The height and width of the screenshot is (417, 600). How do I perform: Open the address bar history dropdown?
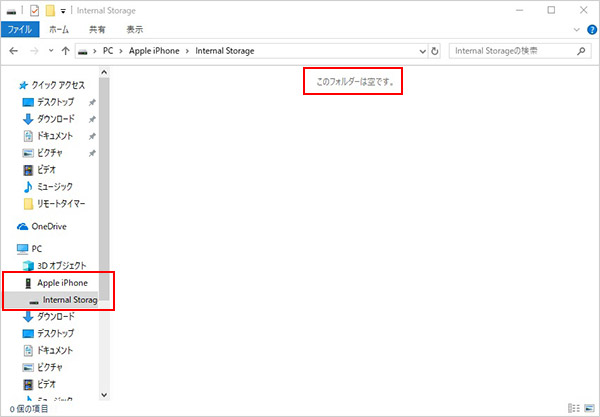point(419,50)
